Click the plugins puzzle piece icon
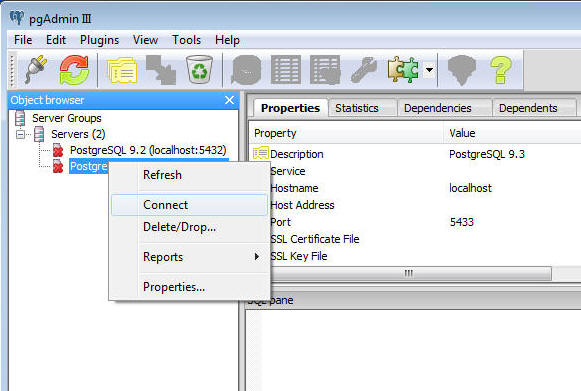 [x=403, y=69]
